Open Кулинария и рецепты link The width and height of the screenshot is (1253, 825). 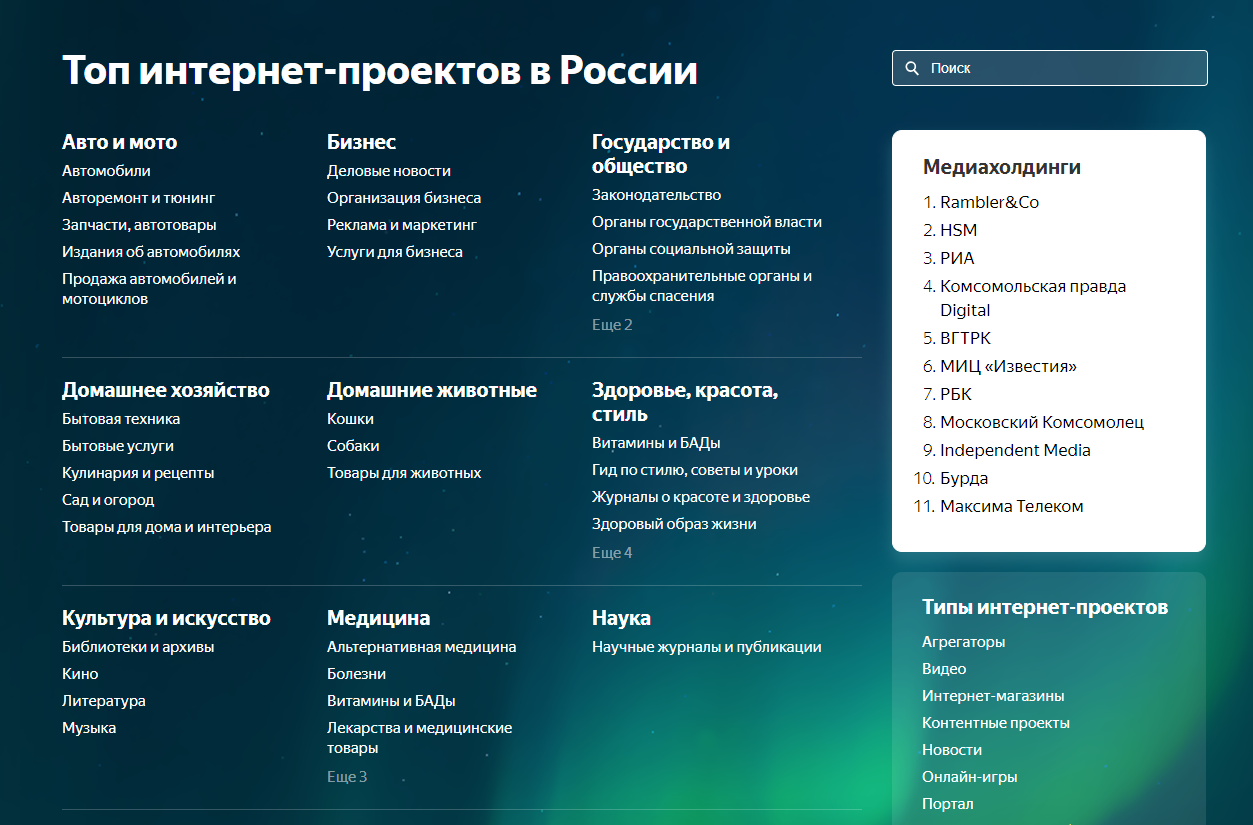point(138,473)
